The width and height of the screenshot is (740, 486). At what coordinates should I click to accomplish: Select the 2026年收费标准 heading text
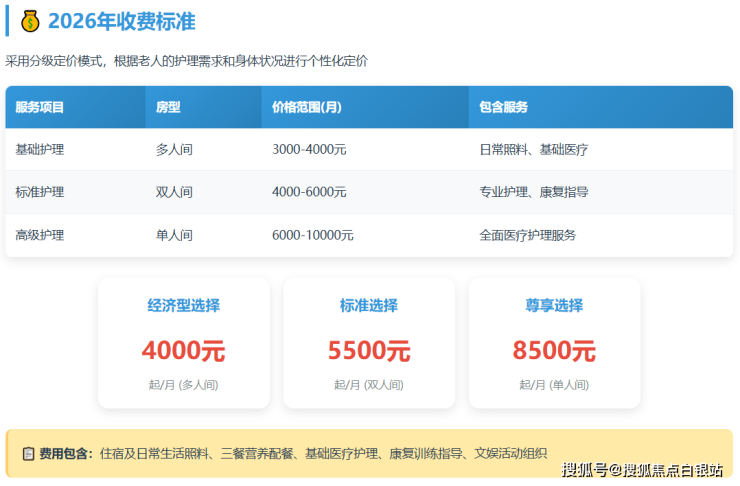click(x=121, y=21)
